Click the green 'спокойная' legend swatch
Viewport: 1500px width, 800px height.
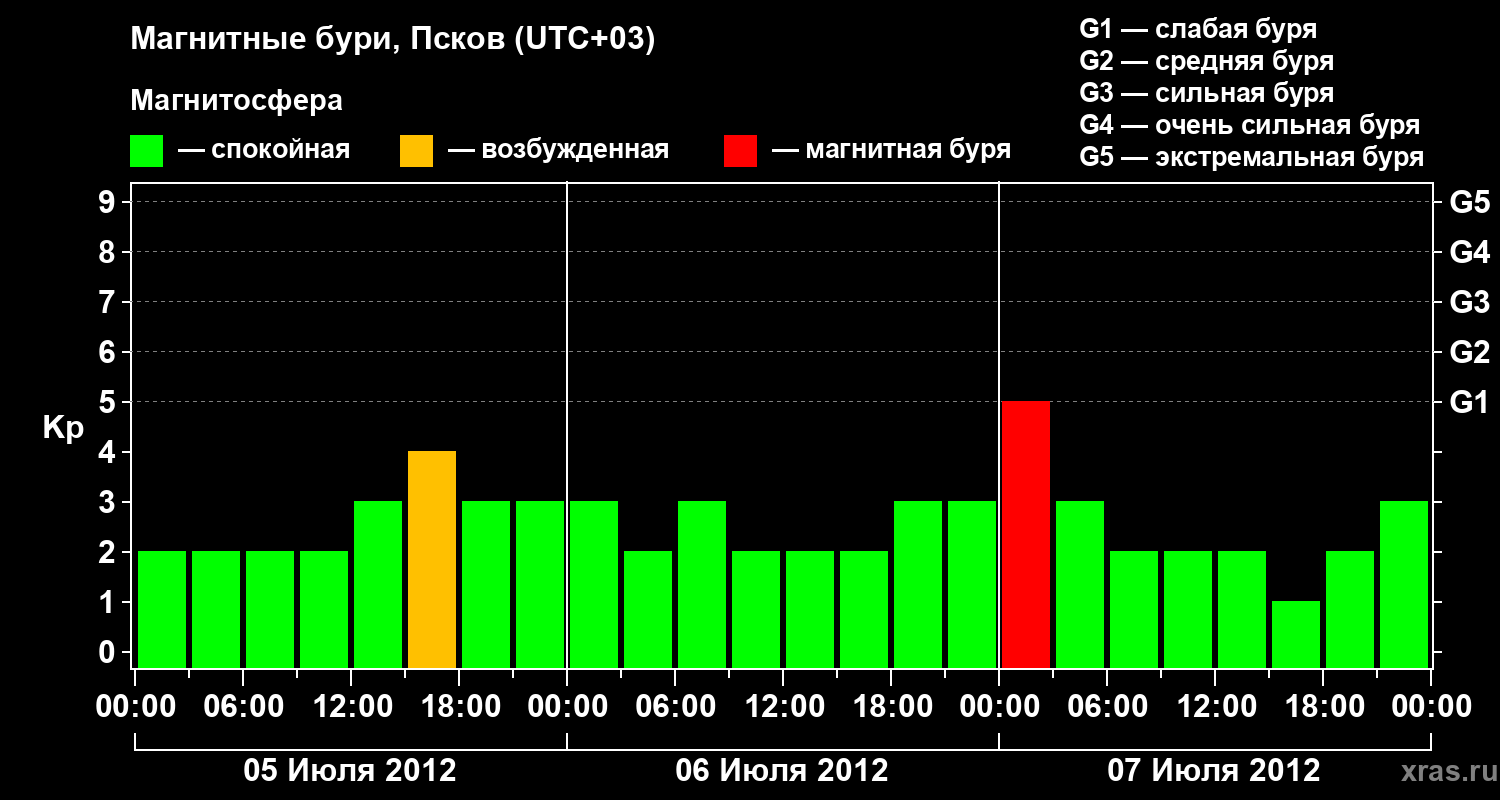[146, 151]
